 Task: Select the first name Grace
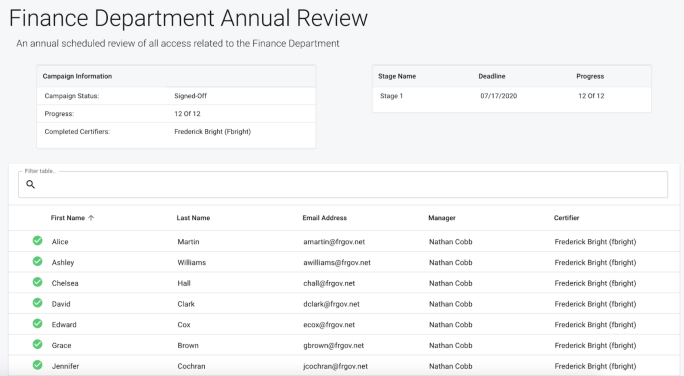[x=62, y=345]
